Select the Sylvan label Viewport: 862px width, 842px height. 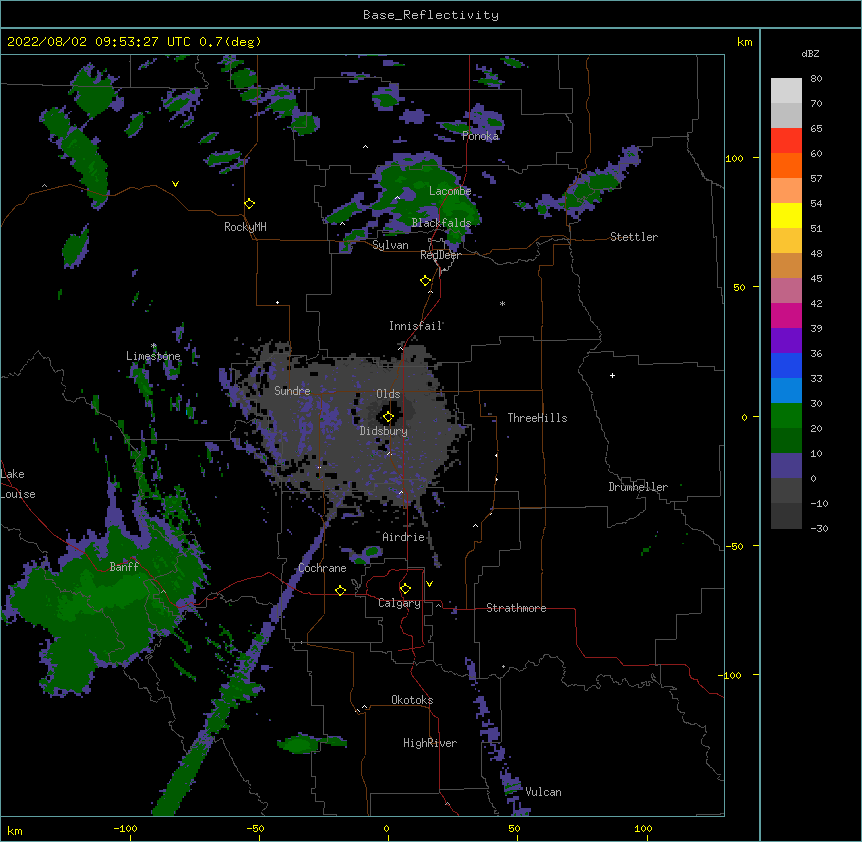point(390,245)
